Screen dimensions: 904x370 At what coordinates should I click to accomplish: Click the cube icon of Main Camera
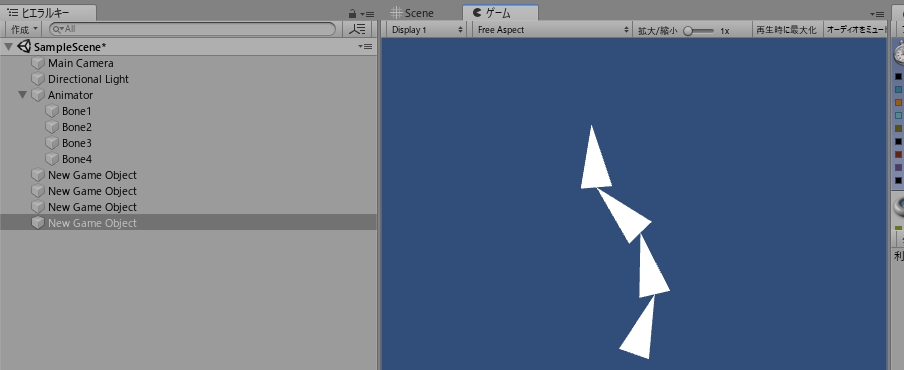pyautogui.click(x=38, y=63)
